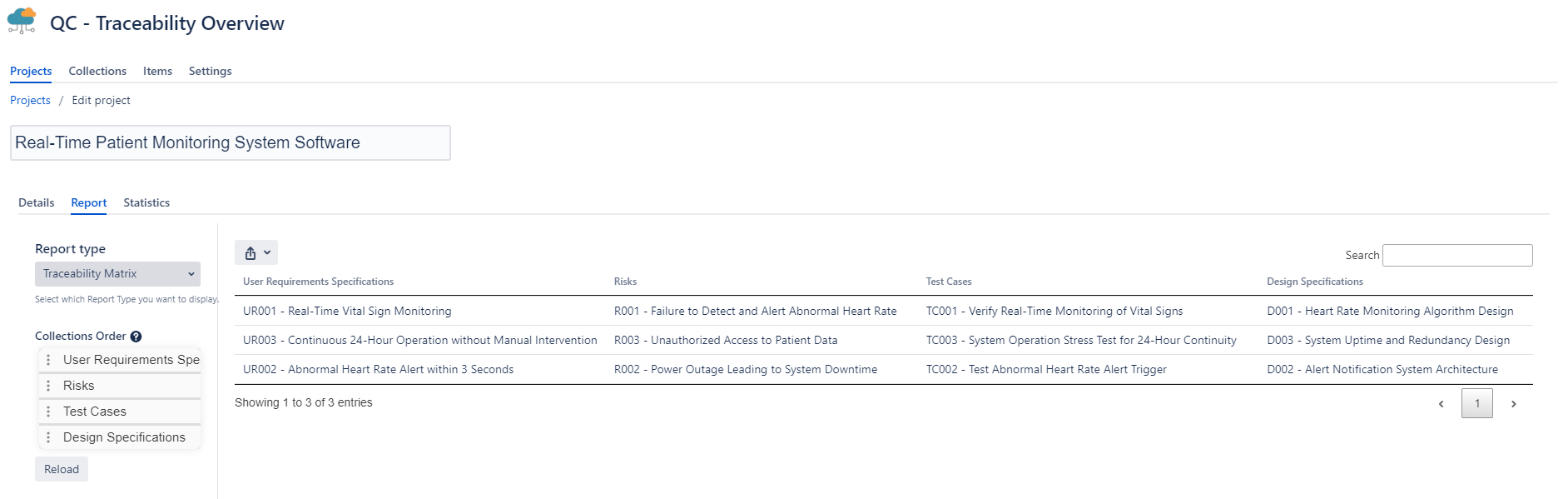The image size is (1568, 499).
Task: Sort by User Requirements Specifications column header
Action: 319,282
